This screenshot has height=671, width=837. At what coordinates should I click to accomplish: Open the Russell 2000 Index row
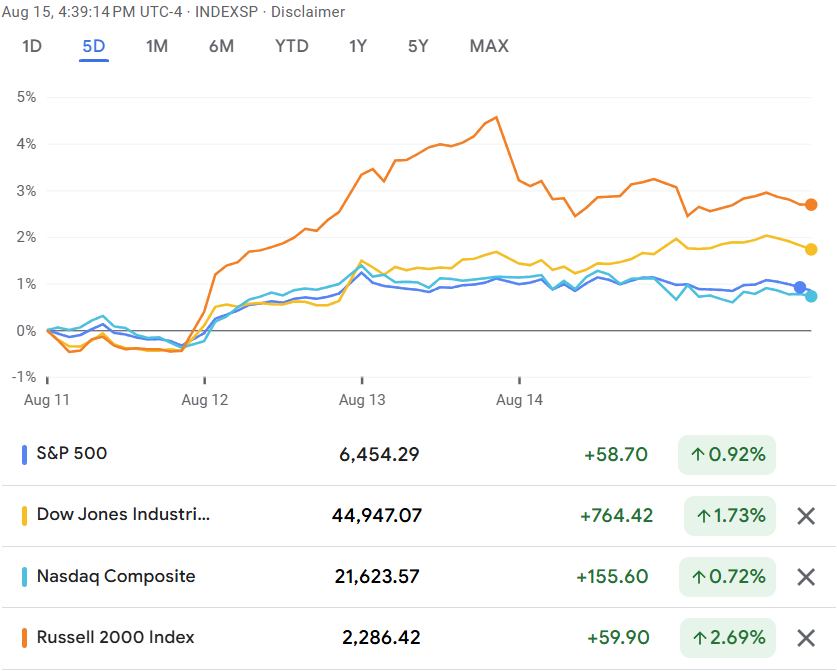tap(418, 638)
